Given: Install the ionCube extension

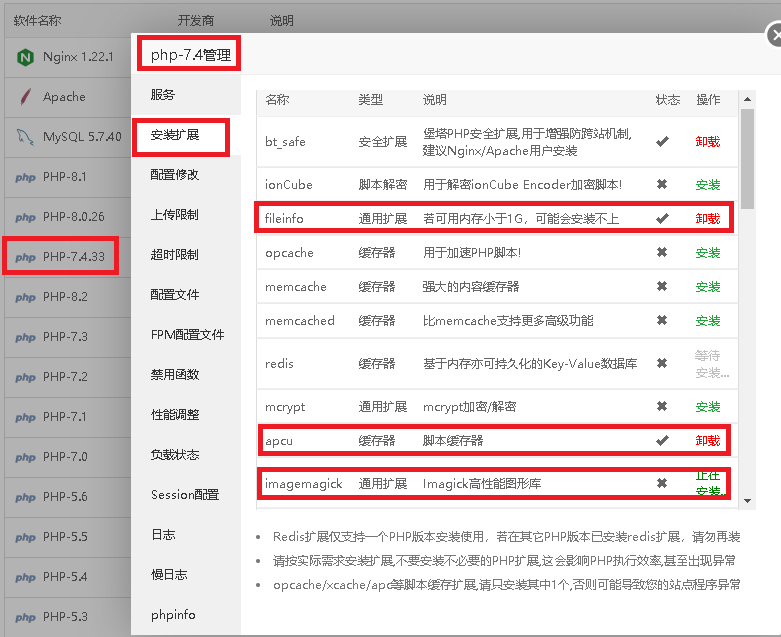Looking at the screenshot, I should pyautogui.click(x=708, y=185).
